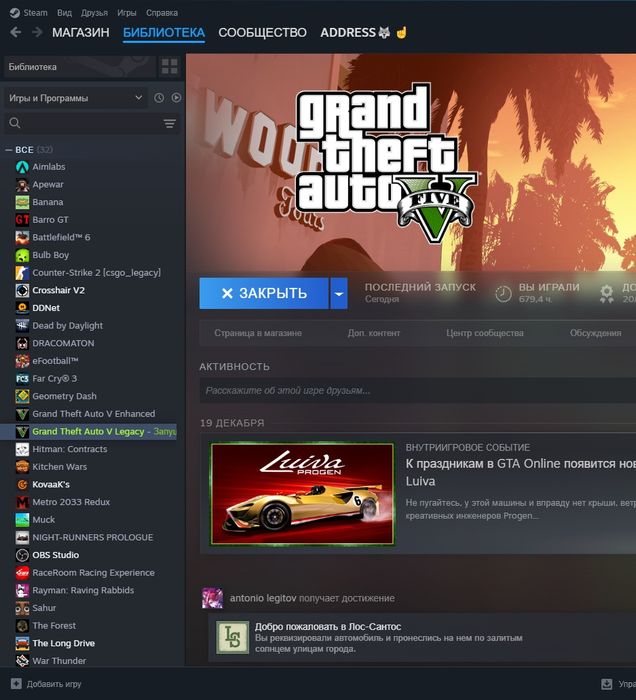Select the Apewar game icon

(22, 184)
